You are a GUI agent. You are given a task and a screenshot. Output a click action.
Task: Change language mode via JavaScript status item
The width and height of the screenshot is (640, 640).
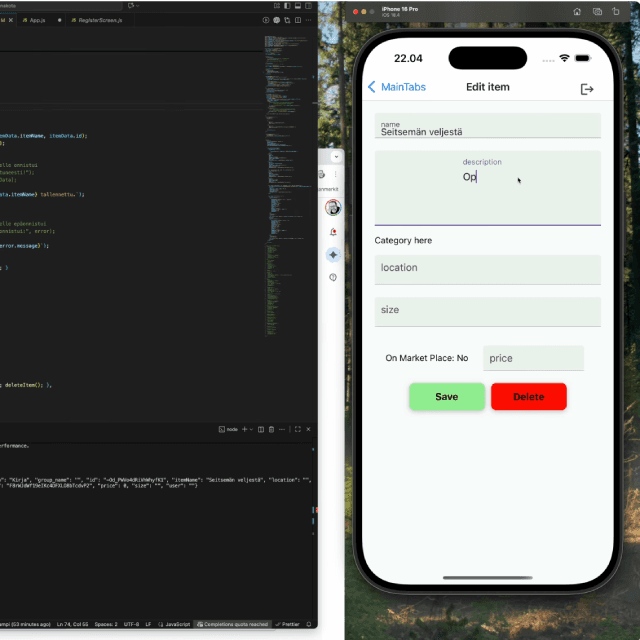click(x=175, y=624)
